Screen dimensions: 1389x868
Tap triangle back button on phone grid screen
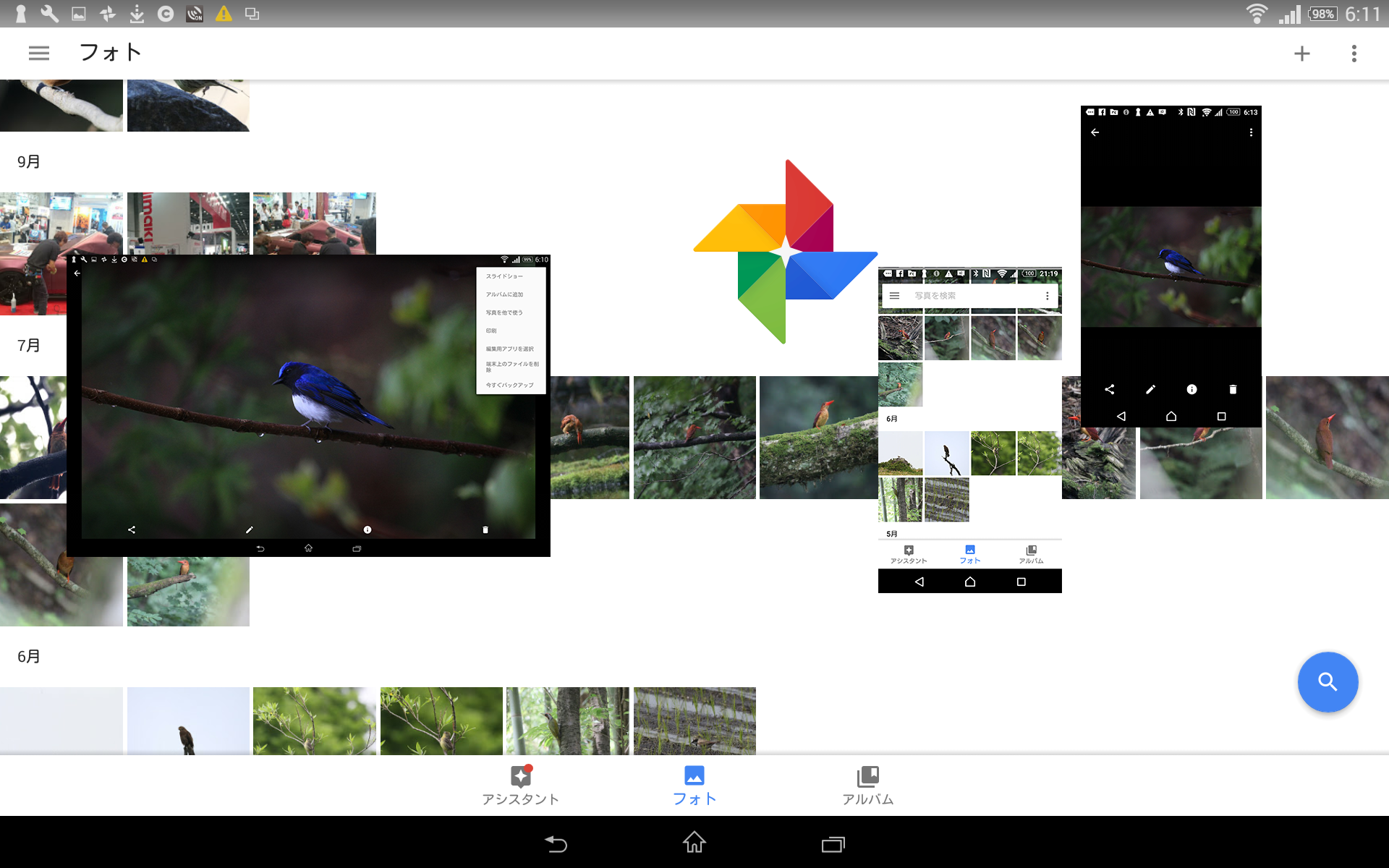(x=919, y=582)
